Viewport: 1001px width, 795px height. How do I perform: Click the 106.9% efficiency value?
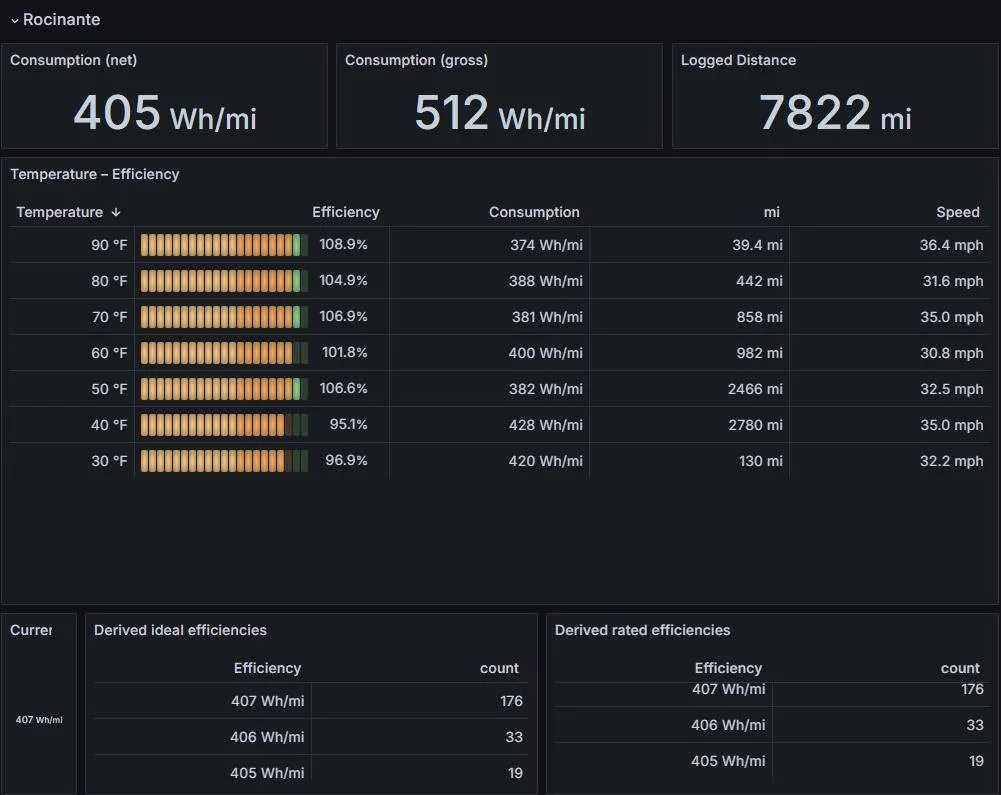click(343, 316)
